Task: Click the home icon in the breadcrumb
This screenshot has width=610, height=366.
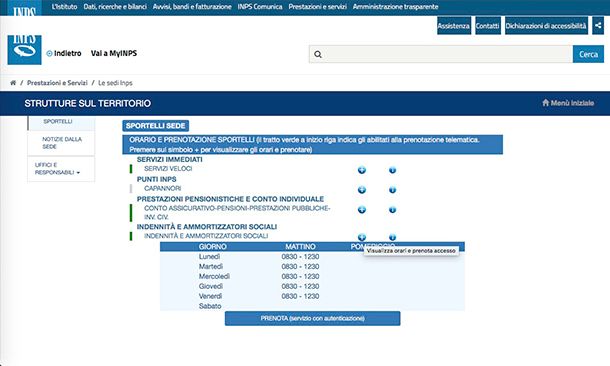Action: click(x=13, y=83)
